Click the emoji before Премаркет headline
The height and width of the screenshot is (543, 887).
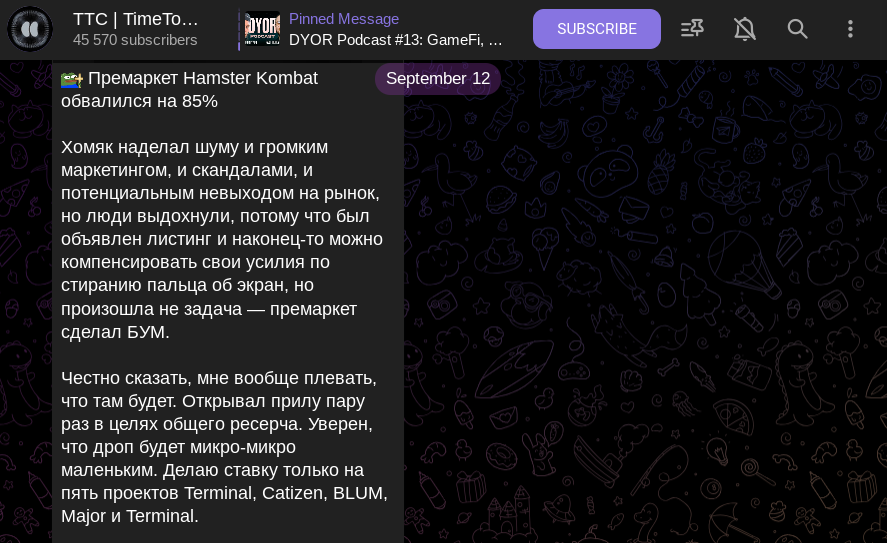pos(71,79)
